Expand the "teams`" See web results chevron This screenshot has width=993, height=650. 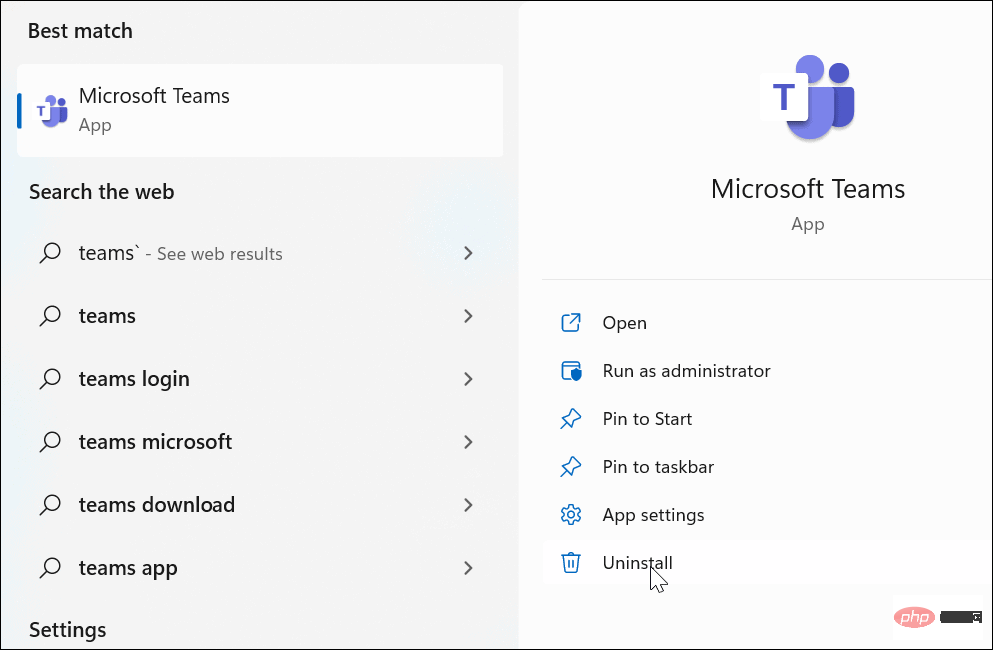coord(468,253)
